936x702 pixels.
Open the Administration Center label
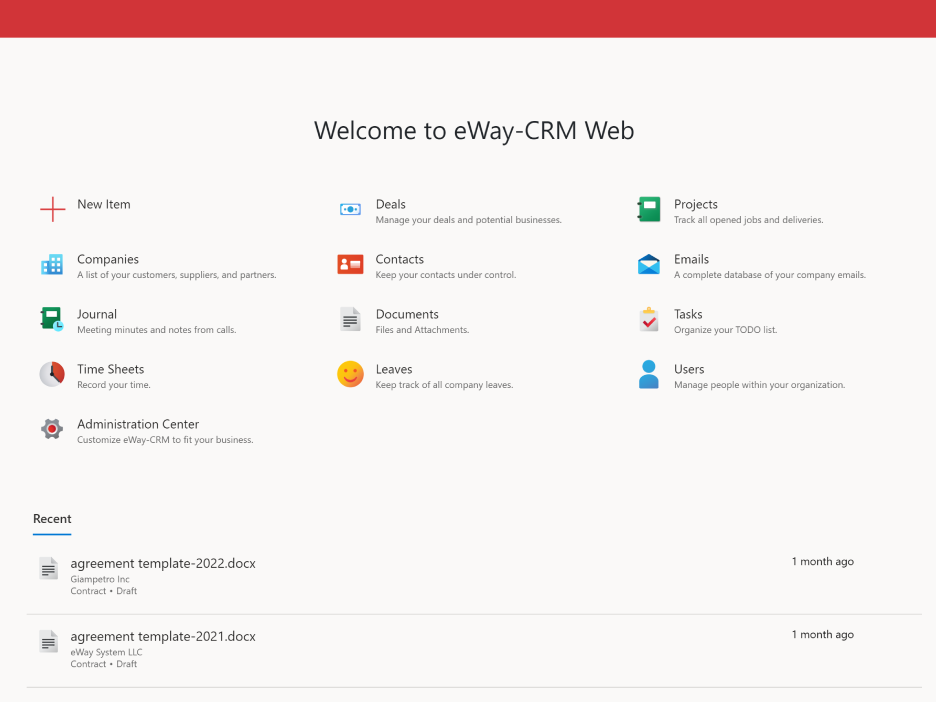pyautogui.click(x=138, y=424)
